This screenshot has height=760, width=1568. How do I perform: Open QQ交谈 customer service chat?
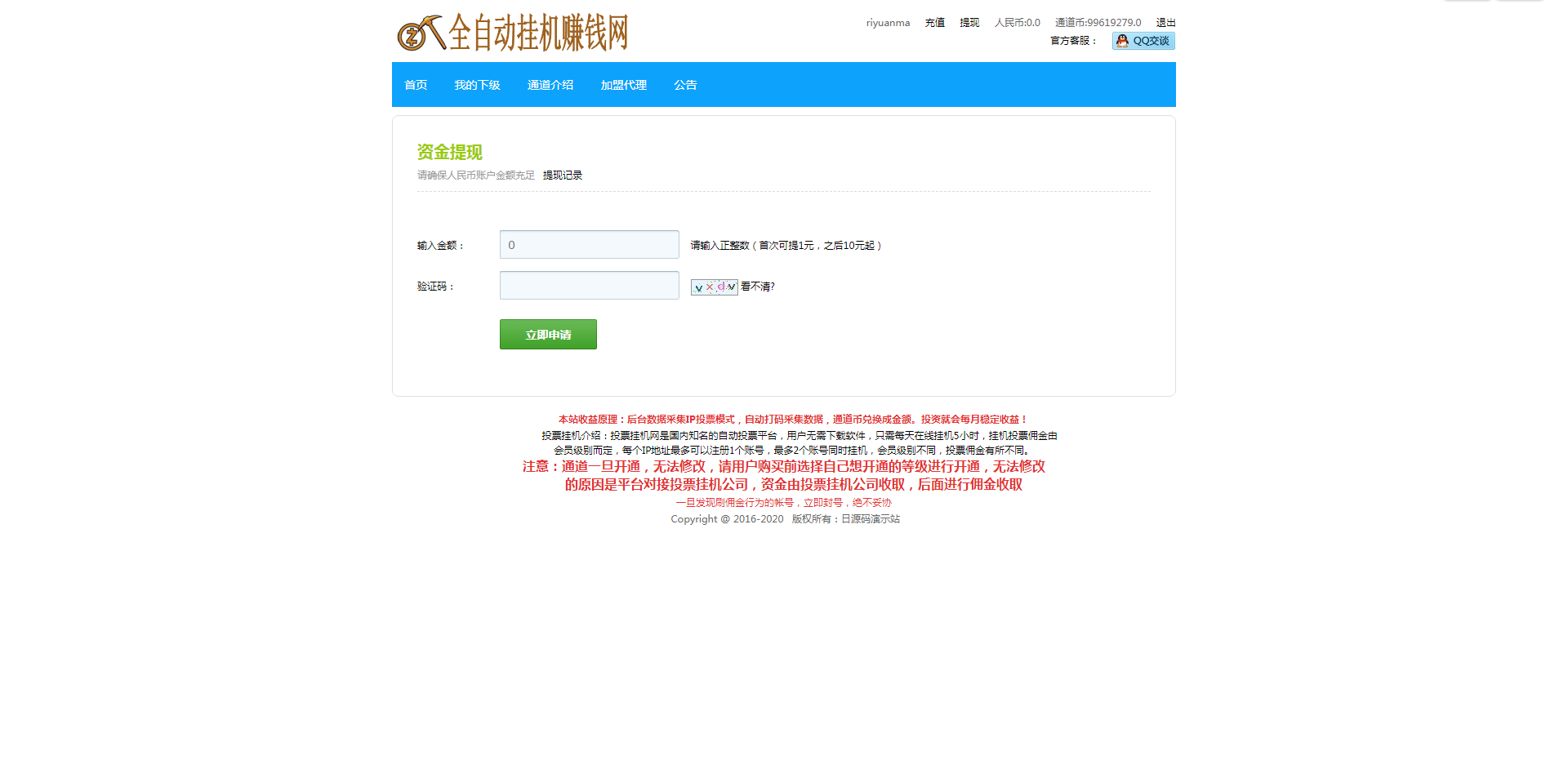[x=1143, y=41]
